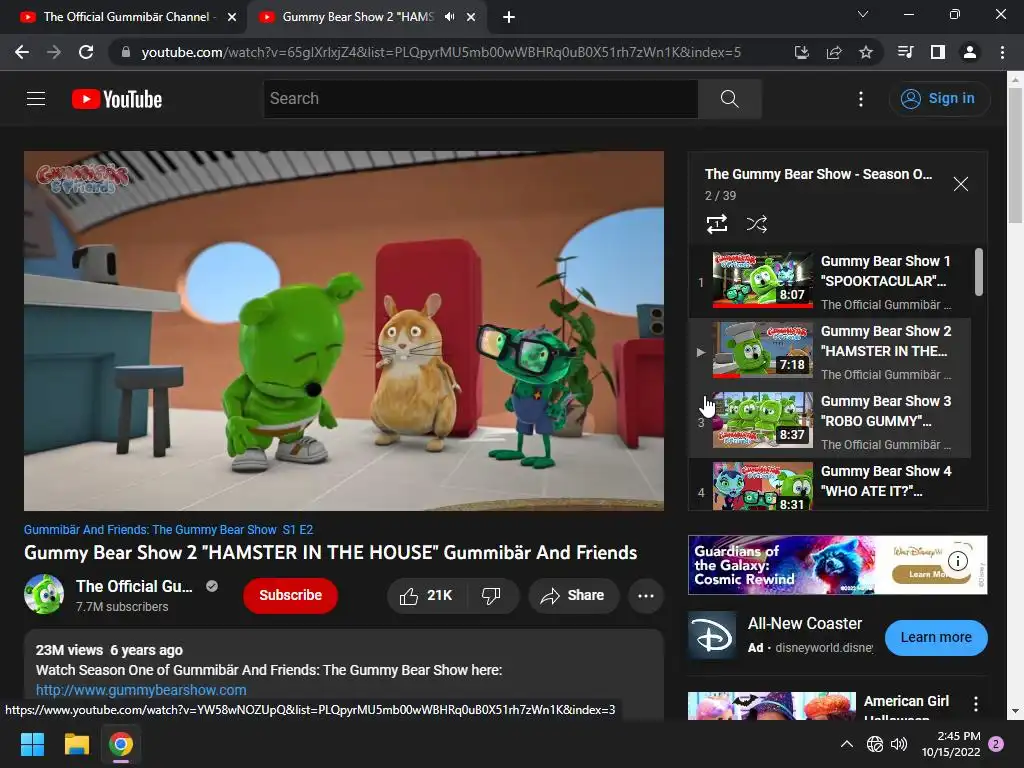Click the address bar URL

point(441,52)
